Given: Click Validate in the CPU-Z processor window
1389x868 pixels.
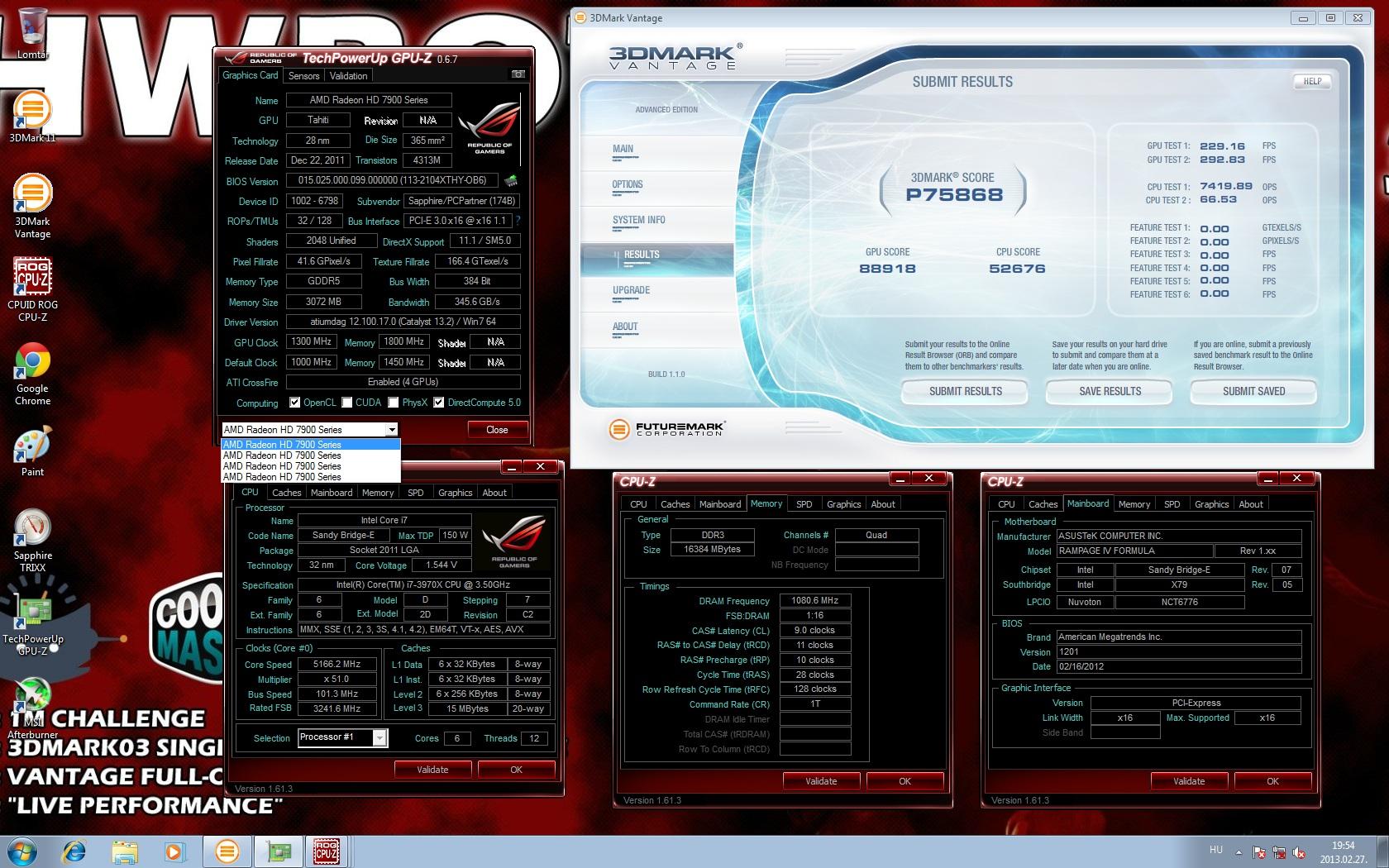Looking at the screenshot, I should [432, 770].
